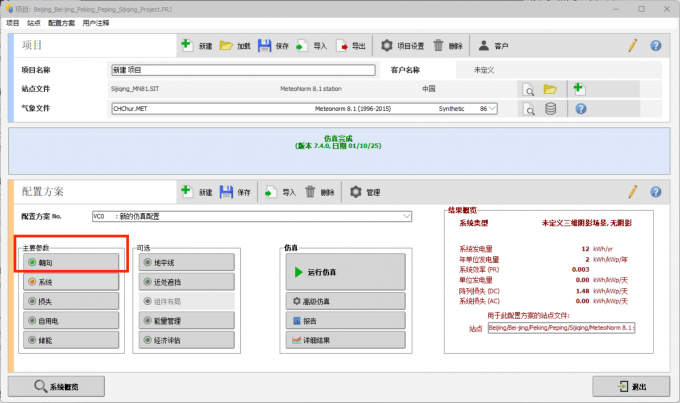This screenshot has height=403, width=680.
Task: Click the MeteoNorm 8.1 station text
Action: [311, 89]
